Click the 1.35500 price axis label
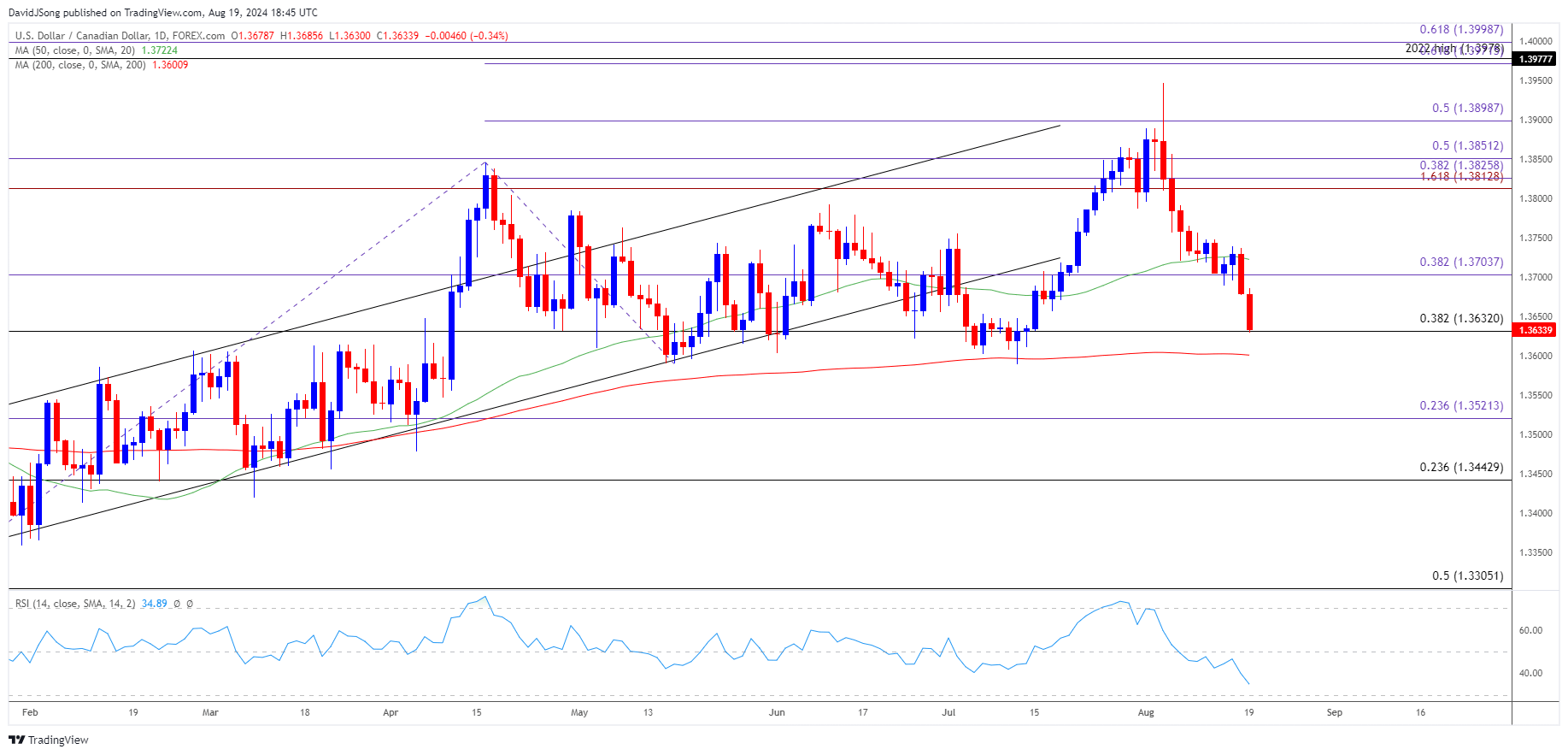 tap(1536, 395)
